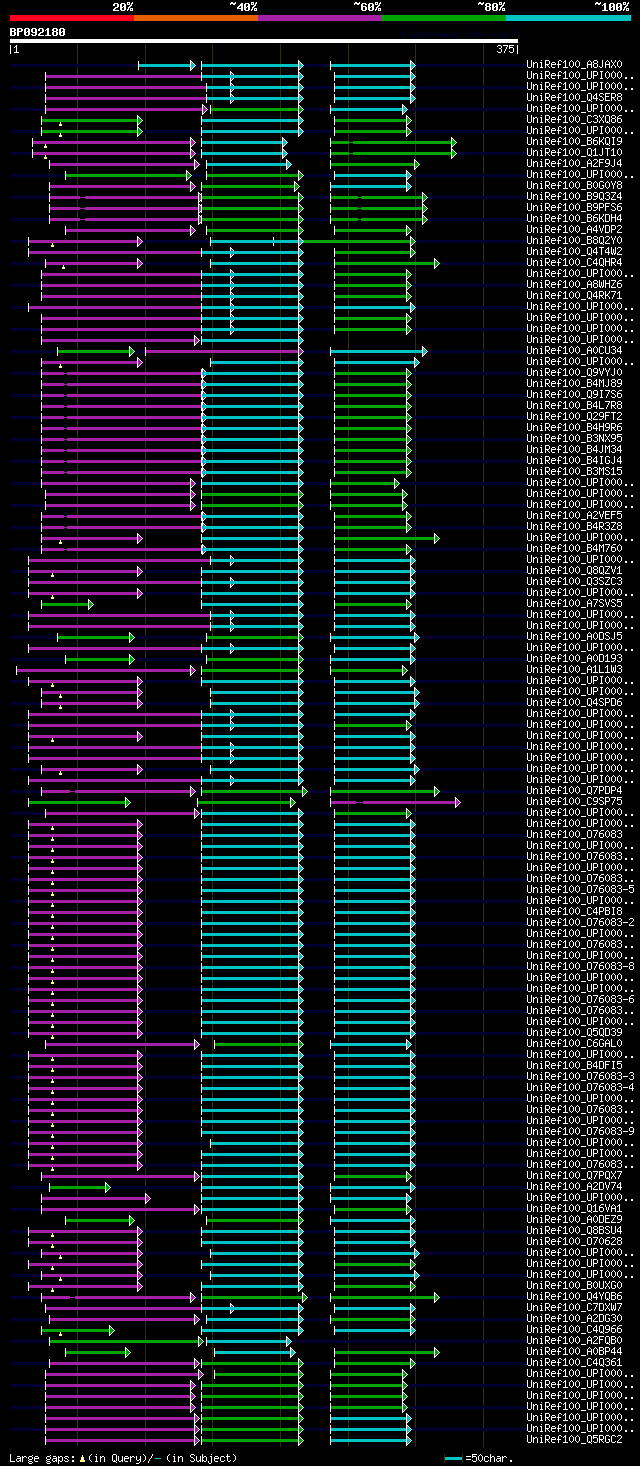Image resolution: width=640 pixels, height=1466 pixels.
Task: Select hit label UniRef100_B6KDH4
Action: coord(575,219)
